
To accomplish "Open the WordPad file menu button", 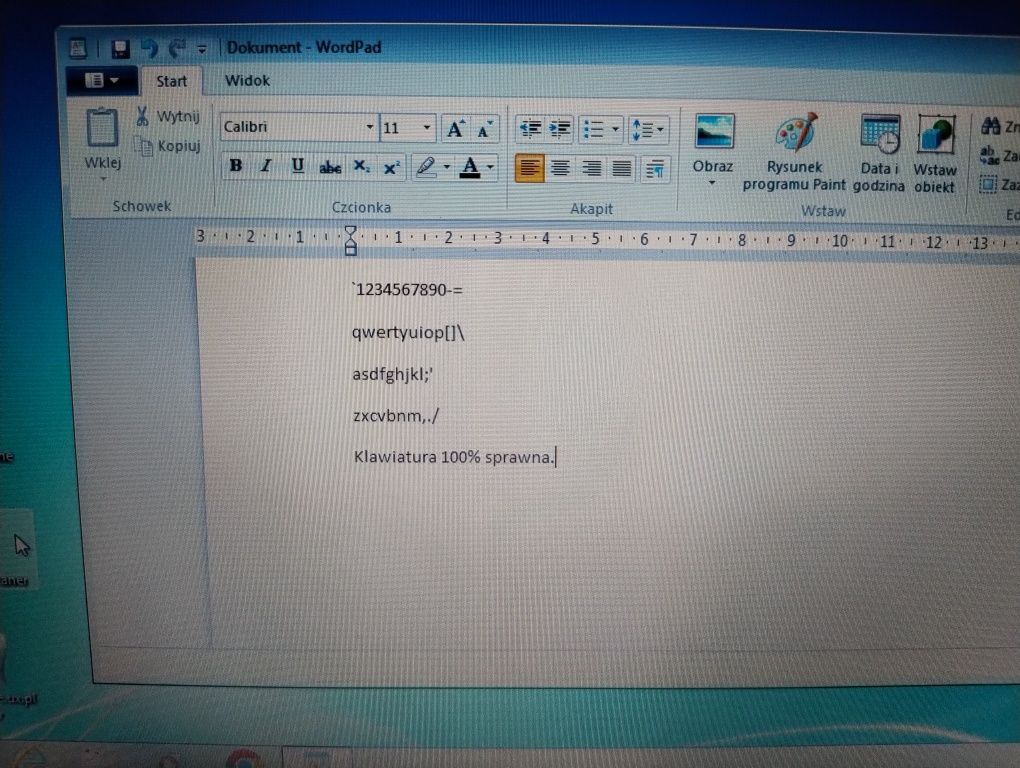I will [x=102, y=80].
